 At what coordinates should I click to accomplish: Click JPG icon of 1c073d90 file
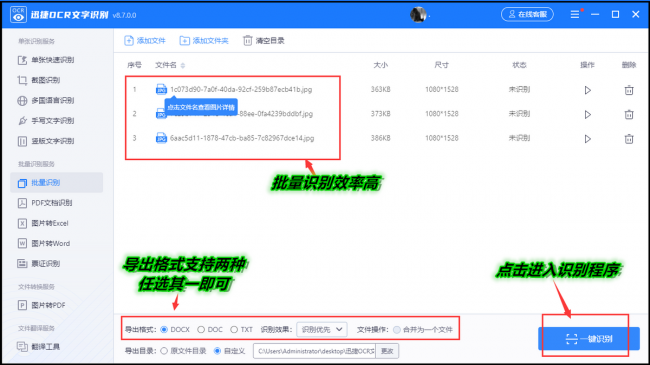click(x=161, y=89)
